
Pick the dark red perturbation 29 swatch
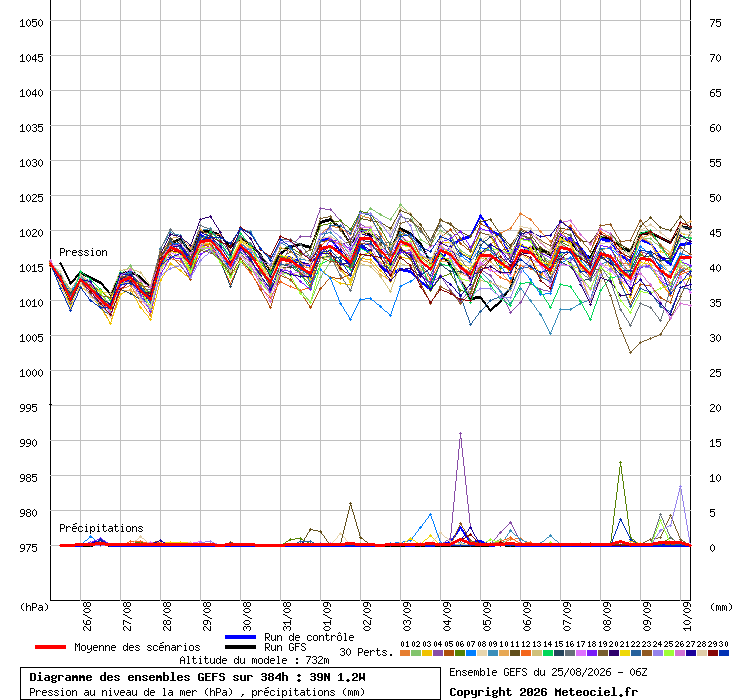[x=713, y=653]
